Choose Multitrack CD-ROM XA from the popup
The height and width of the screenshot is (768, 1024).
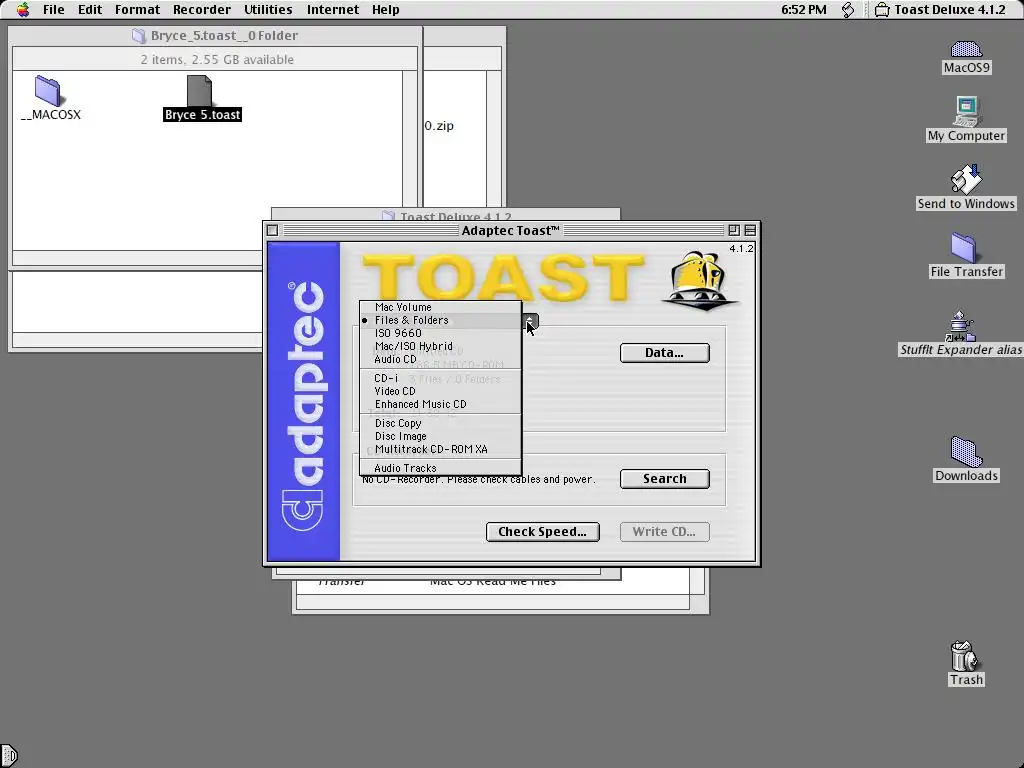pos(441,449)
